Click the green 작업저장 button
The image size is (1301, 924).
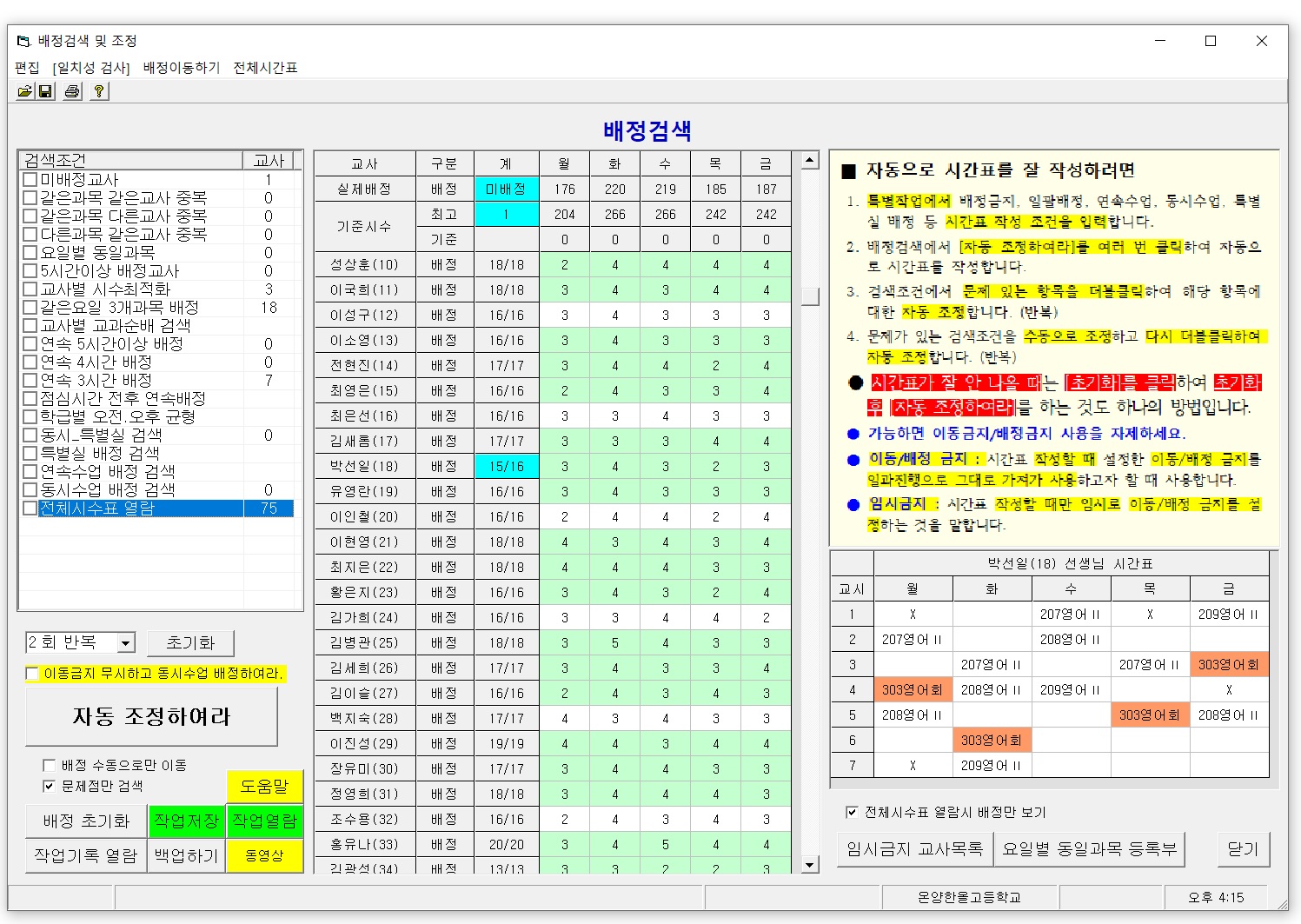(186, 821)
